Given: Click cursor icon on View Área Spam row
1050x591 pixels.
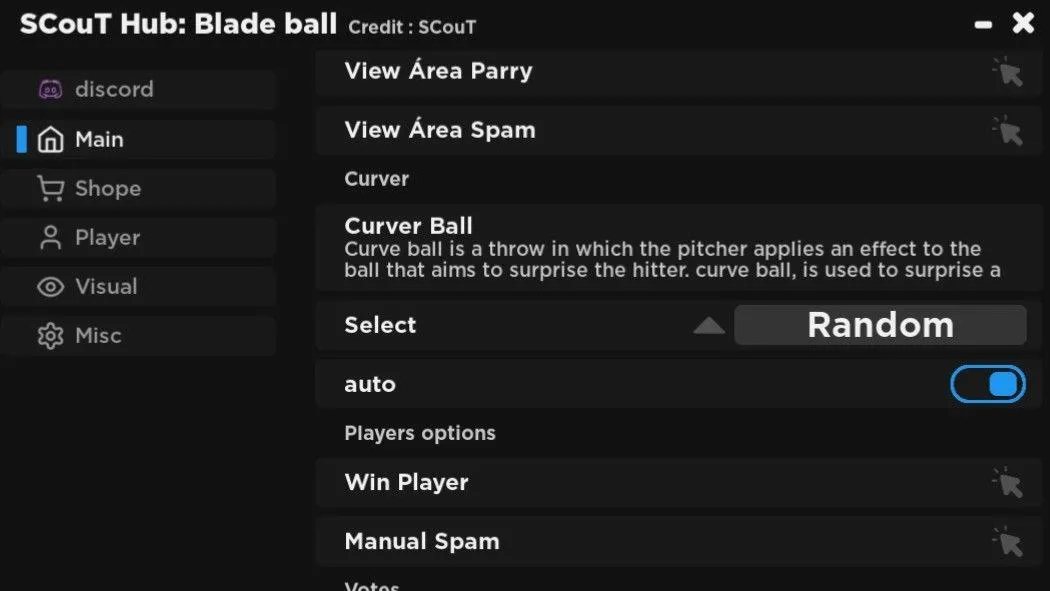Looking at the screenshot, I should coord(1008,131).
